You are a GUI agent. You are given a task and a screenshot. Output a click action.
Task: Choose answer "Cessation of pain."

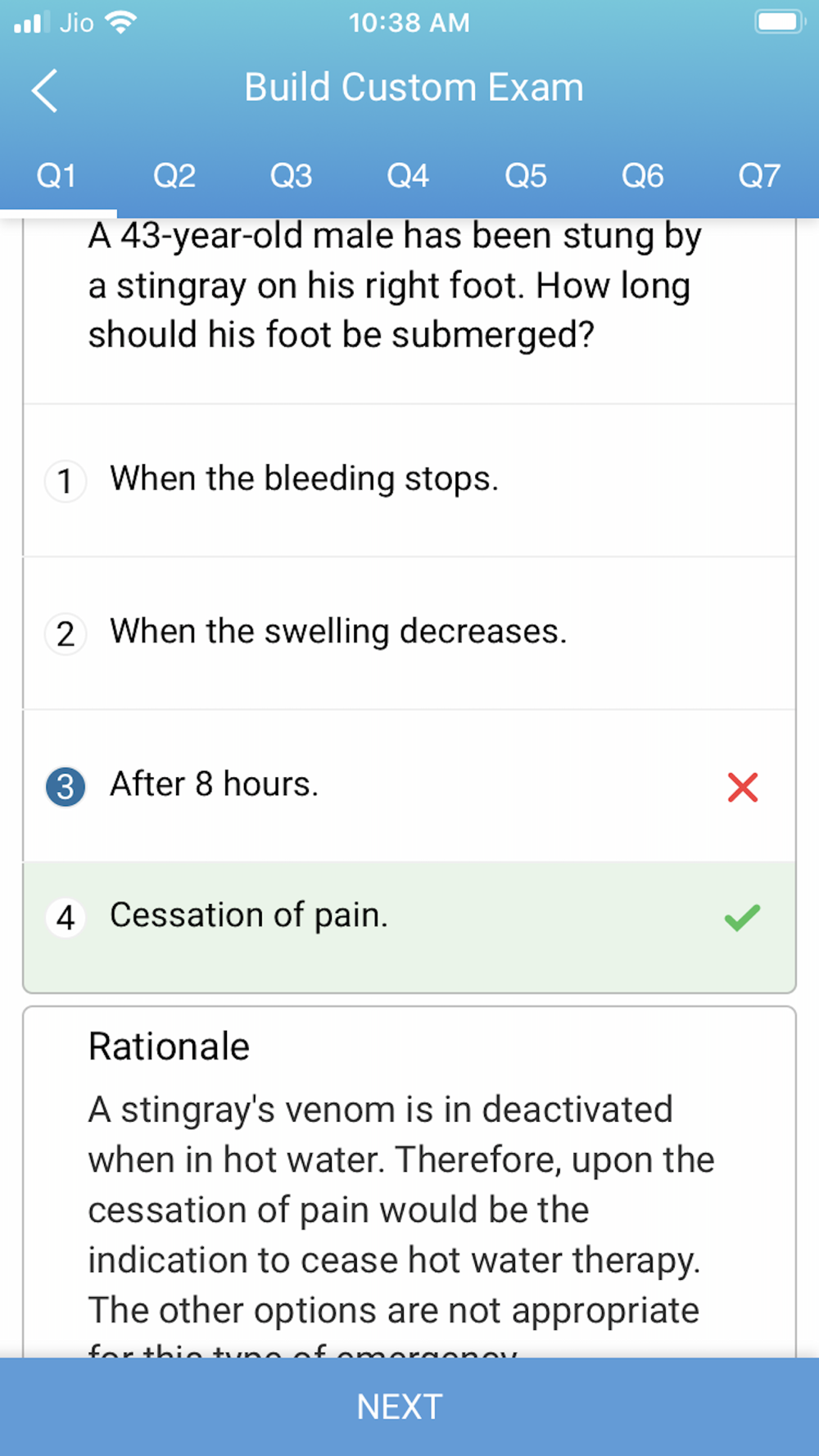249,916
